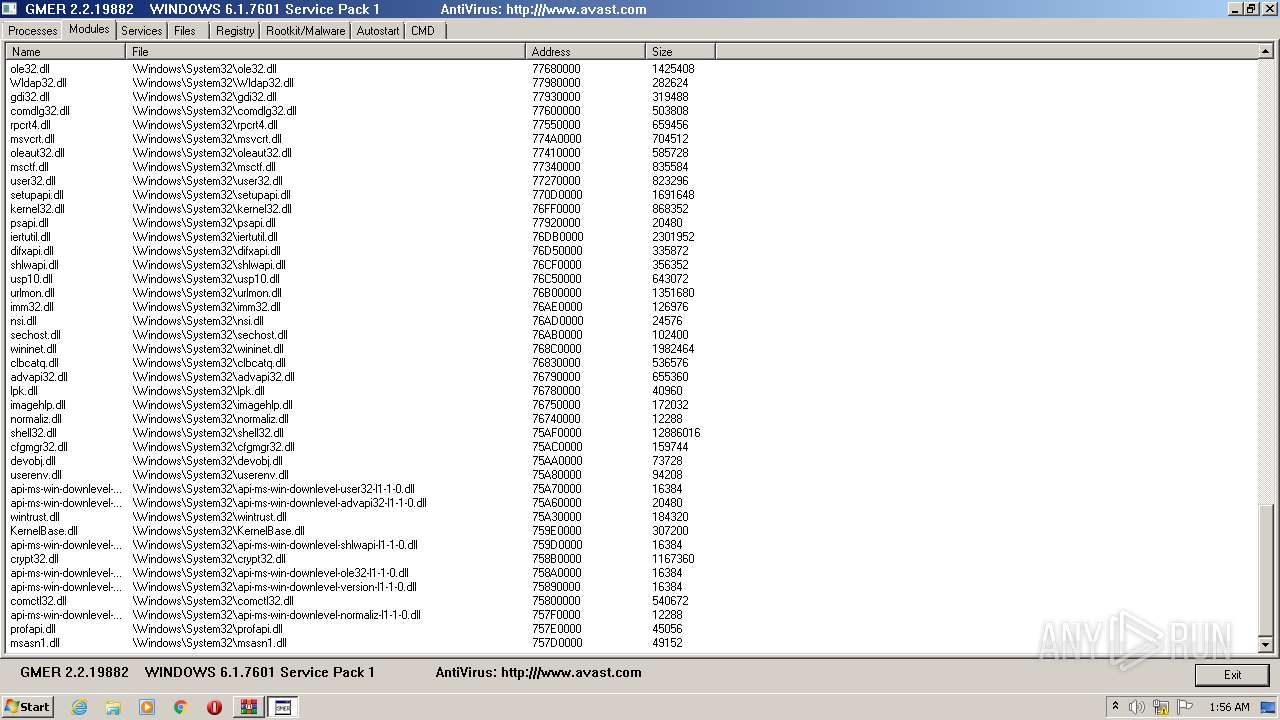Select the wininet.dll row
The width and height of the screenshot is (1280, 720).
[630, 349]
